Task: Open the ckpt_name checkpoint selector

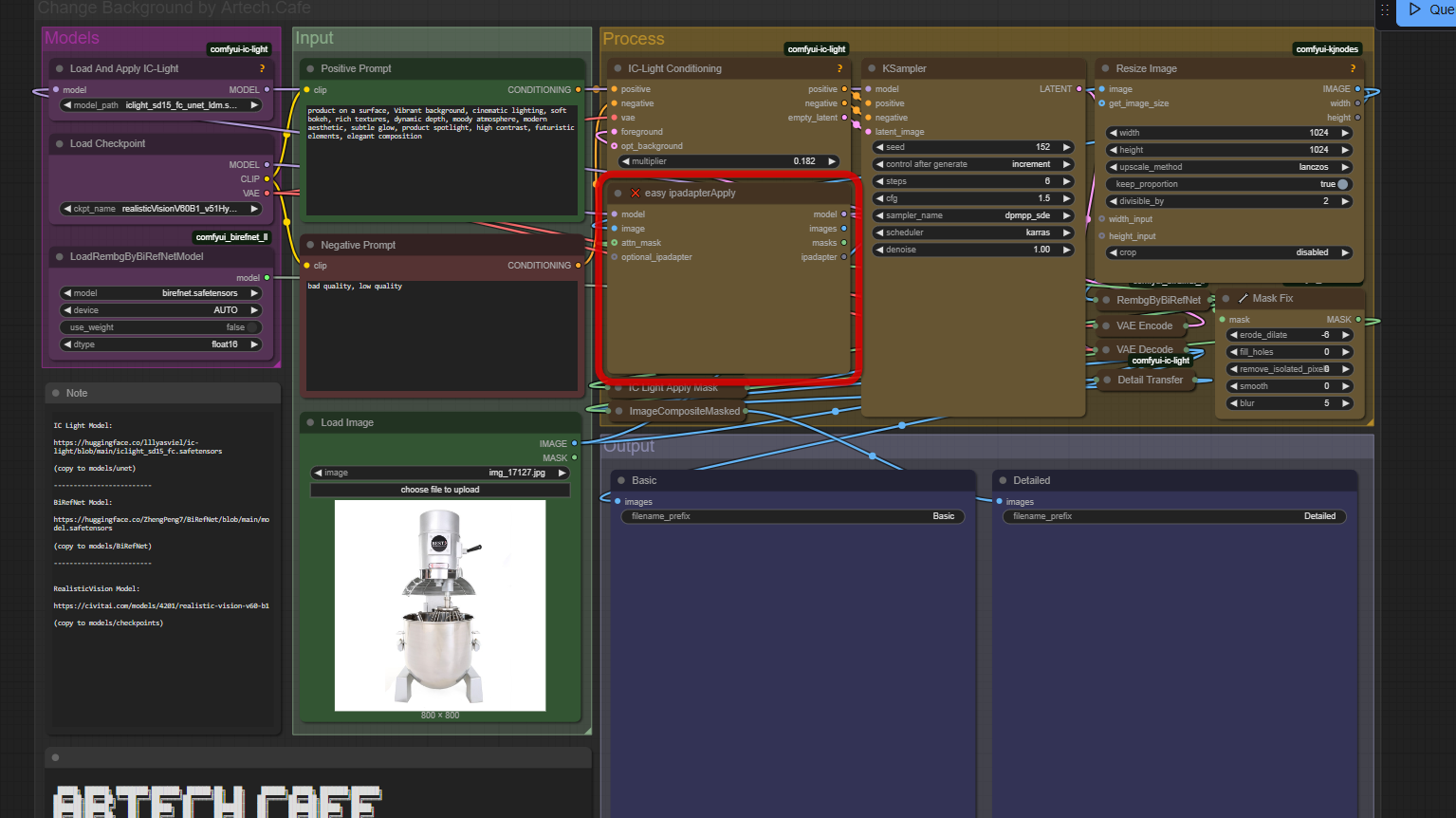Action: (160, 209)
